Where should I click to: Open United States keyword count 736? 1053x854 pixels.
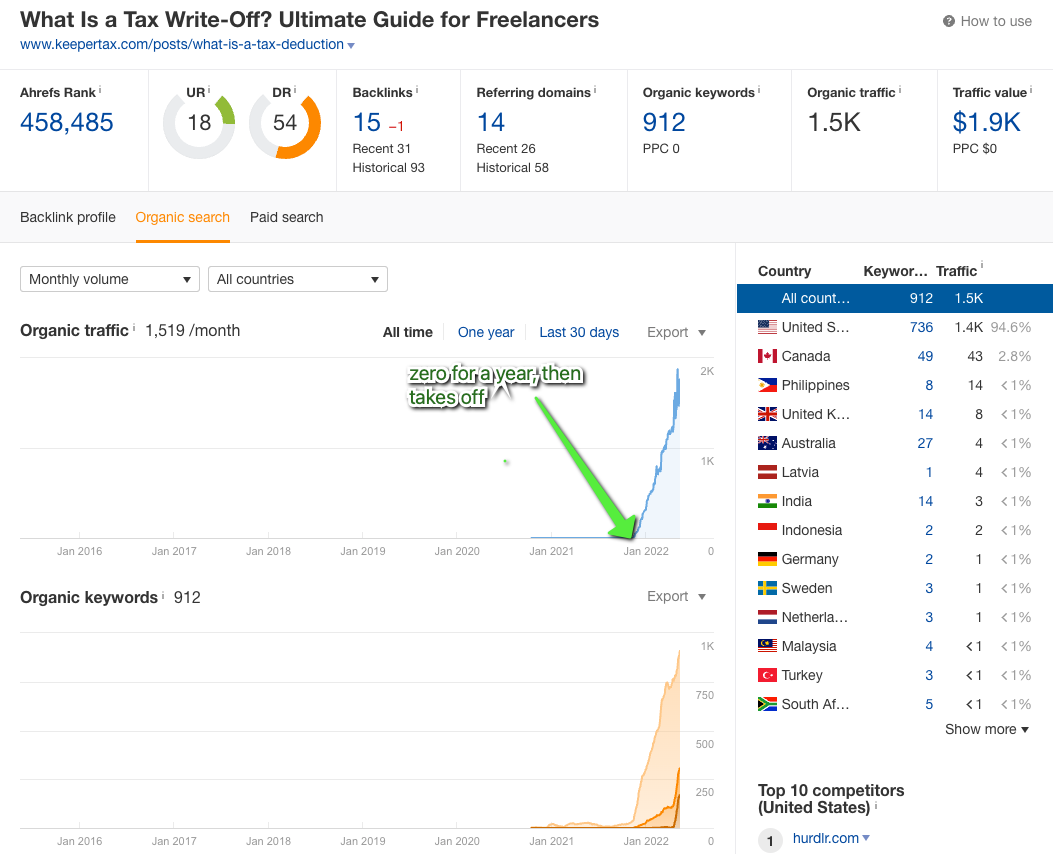point(921,327)
